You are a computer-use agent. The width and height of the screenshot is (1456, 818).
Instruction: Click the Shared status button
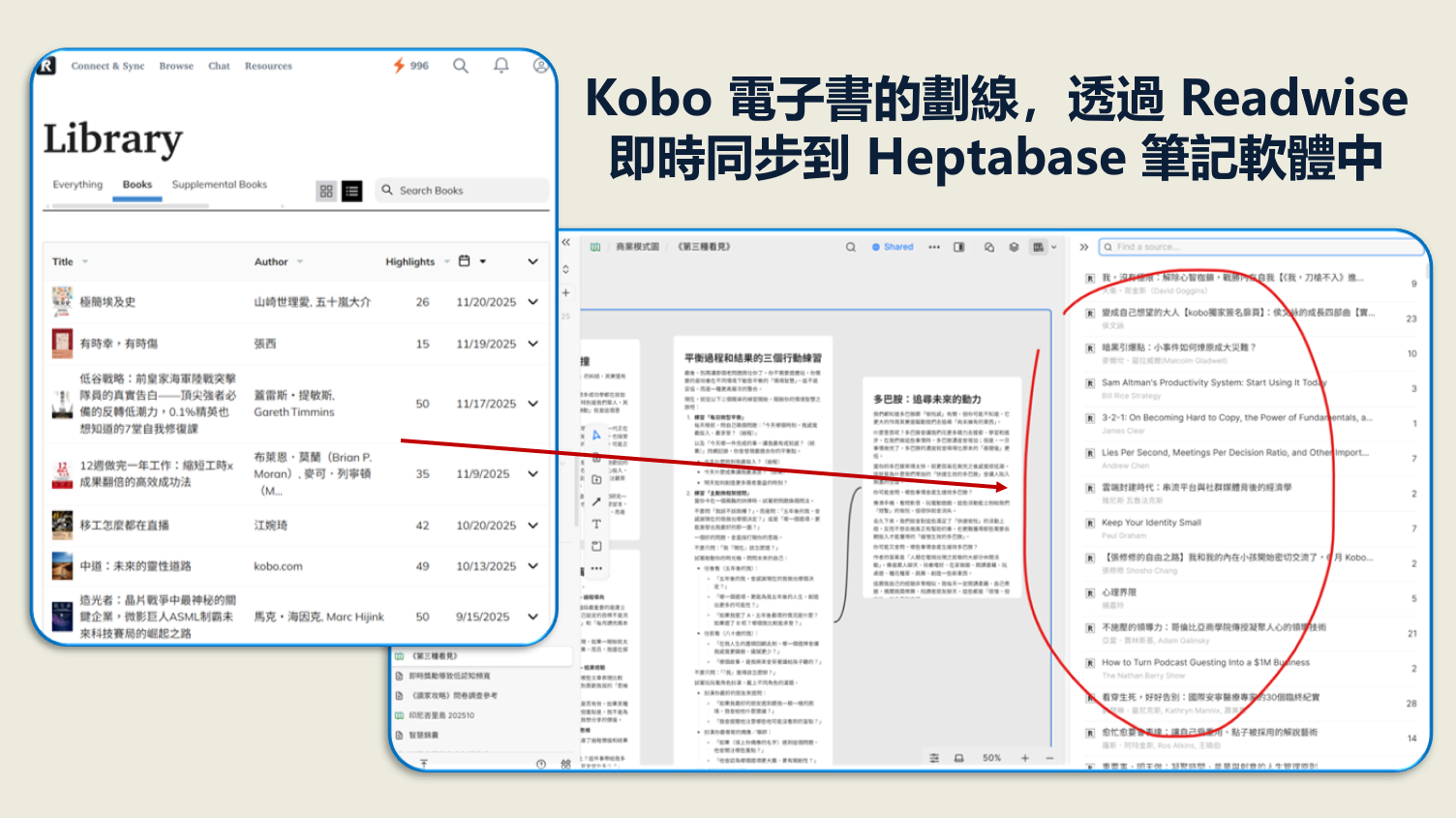coord(893,247)
